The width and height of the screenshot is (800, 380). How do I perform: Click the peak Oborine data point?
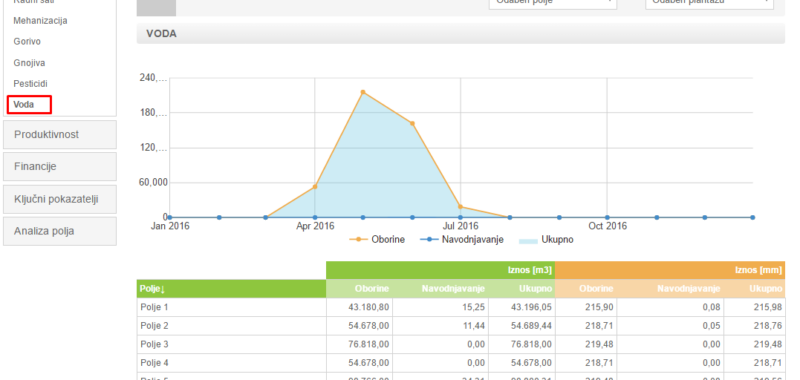tap(363, 92)
